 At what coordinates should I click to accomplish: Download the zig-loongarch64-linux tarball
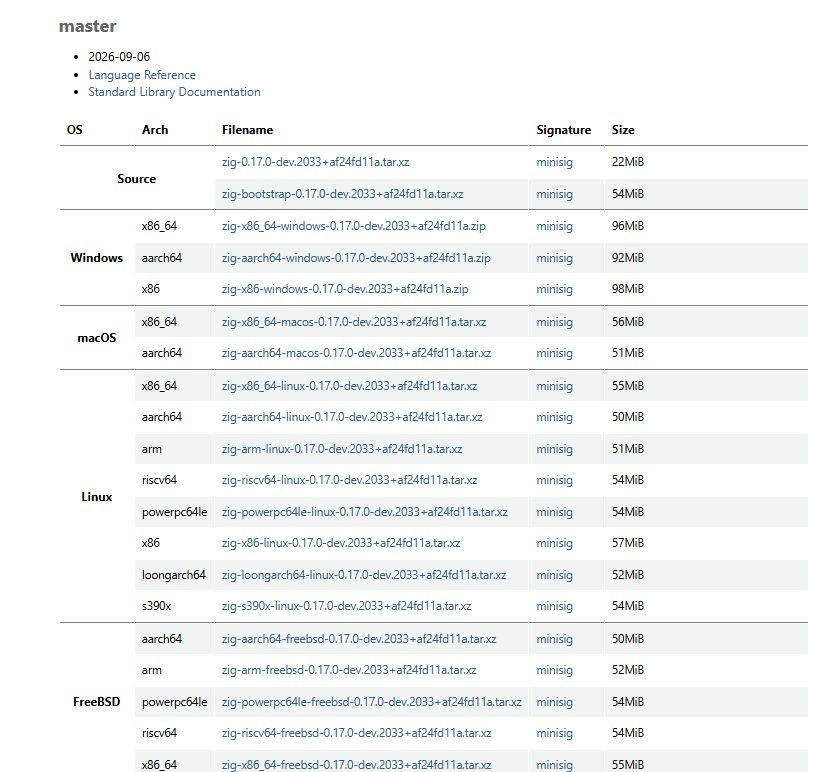click(x=364, y=575)
